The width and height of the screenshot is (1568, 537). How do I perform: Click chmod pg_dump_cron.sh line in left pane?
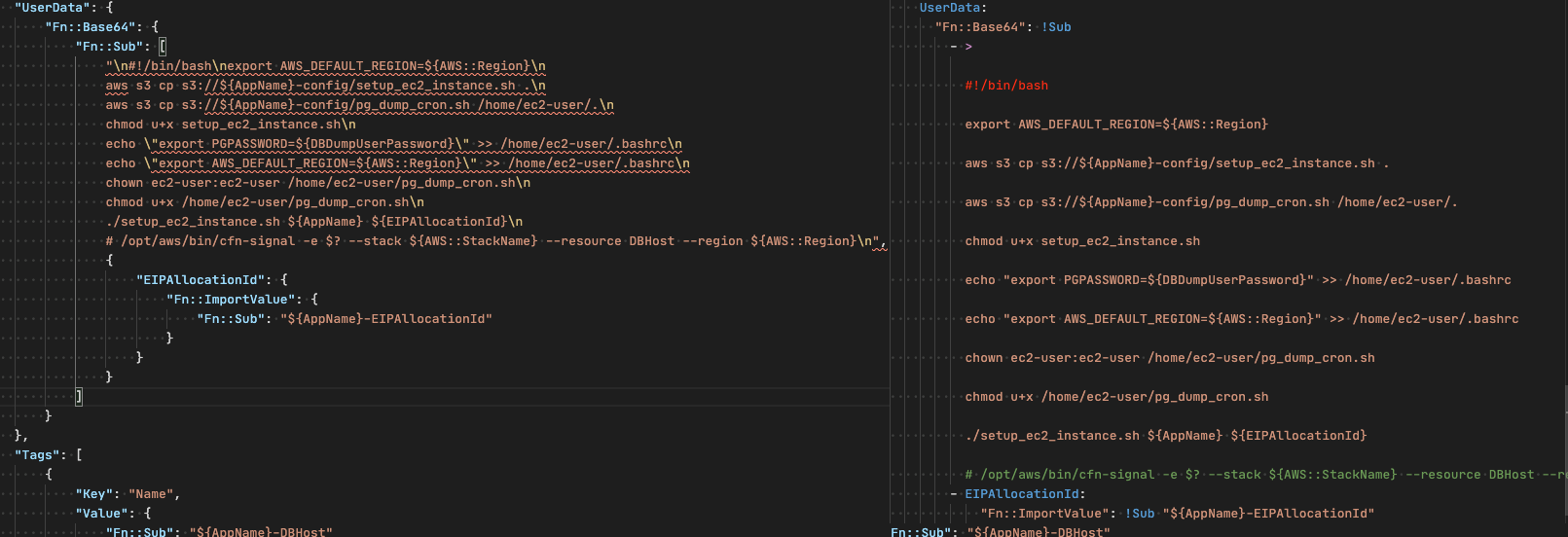(x=265, y=202)
